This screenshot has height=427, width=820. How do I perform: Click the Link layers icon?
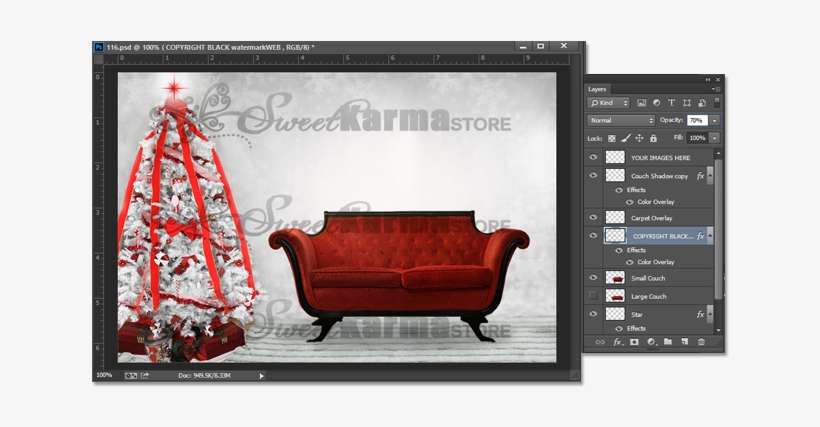click(x=600, y=342)
